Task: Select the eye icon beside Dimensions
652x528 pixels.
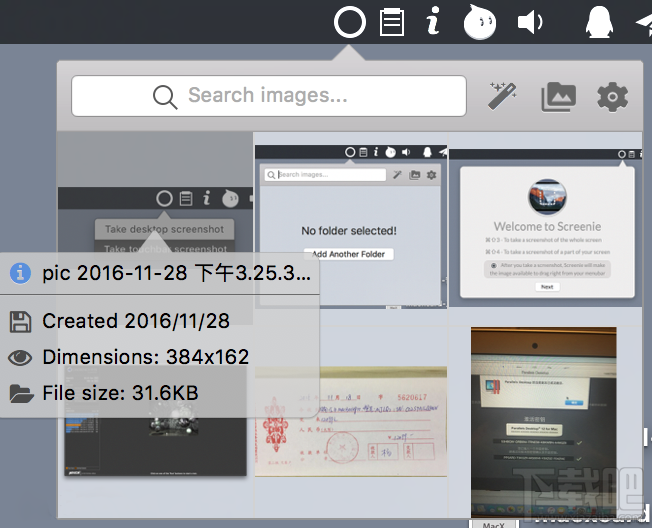Action: pos(20,358)
